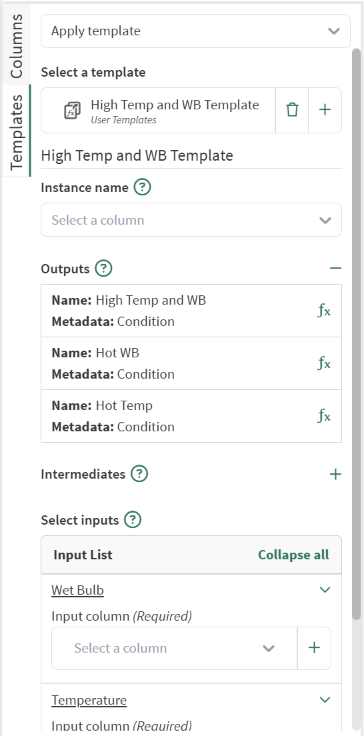Switch to the Columns tab

[x=16, y=45]
